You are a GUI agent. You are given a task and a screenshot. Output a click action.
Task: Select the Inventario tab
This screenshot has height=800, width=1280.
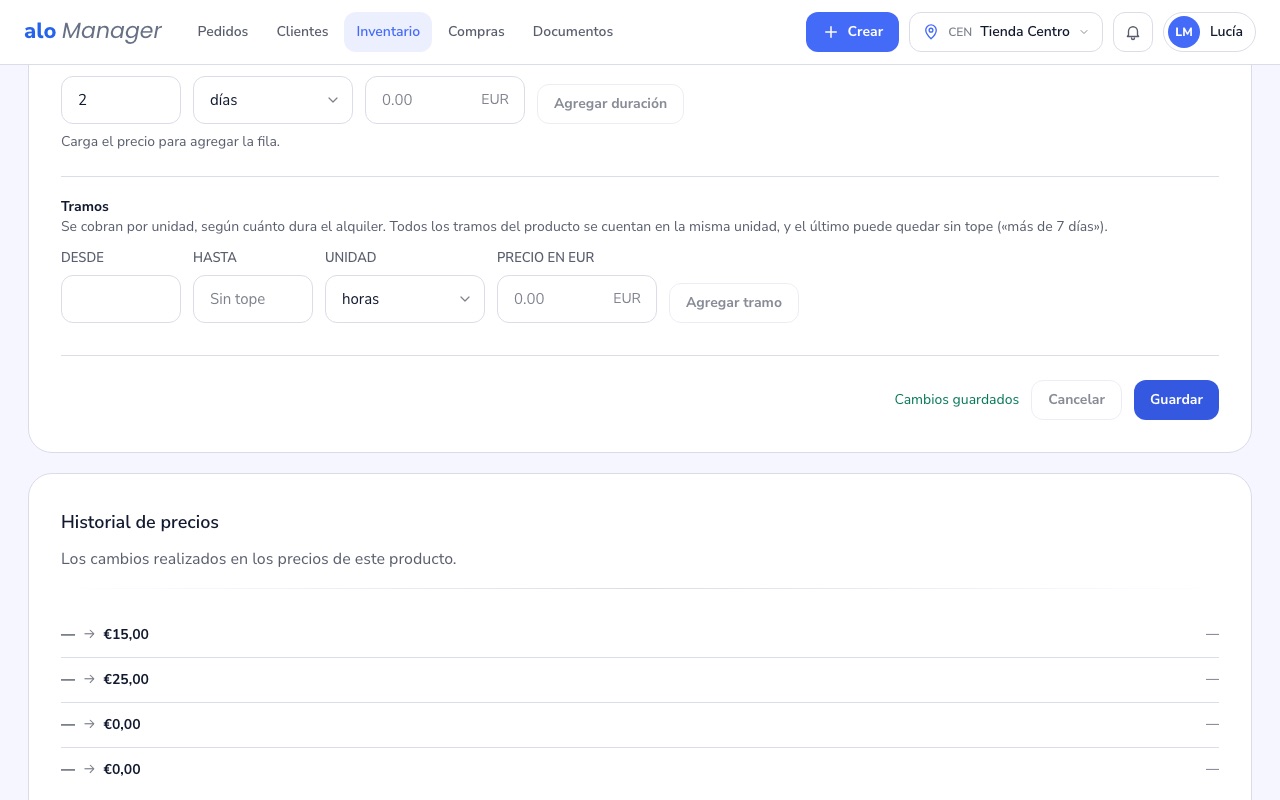pos(388,32)
